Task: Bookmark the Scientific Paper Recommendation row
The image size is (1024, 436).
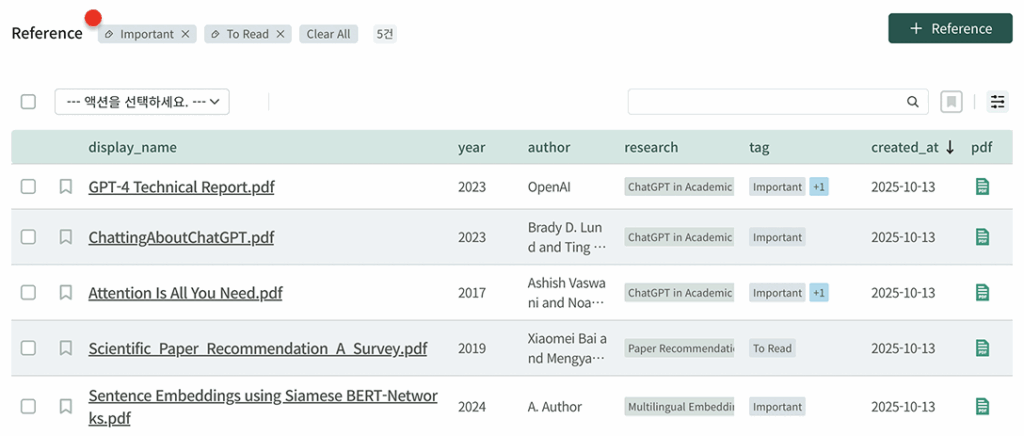Action: (65, 348)
